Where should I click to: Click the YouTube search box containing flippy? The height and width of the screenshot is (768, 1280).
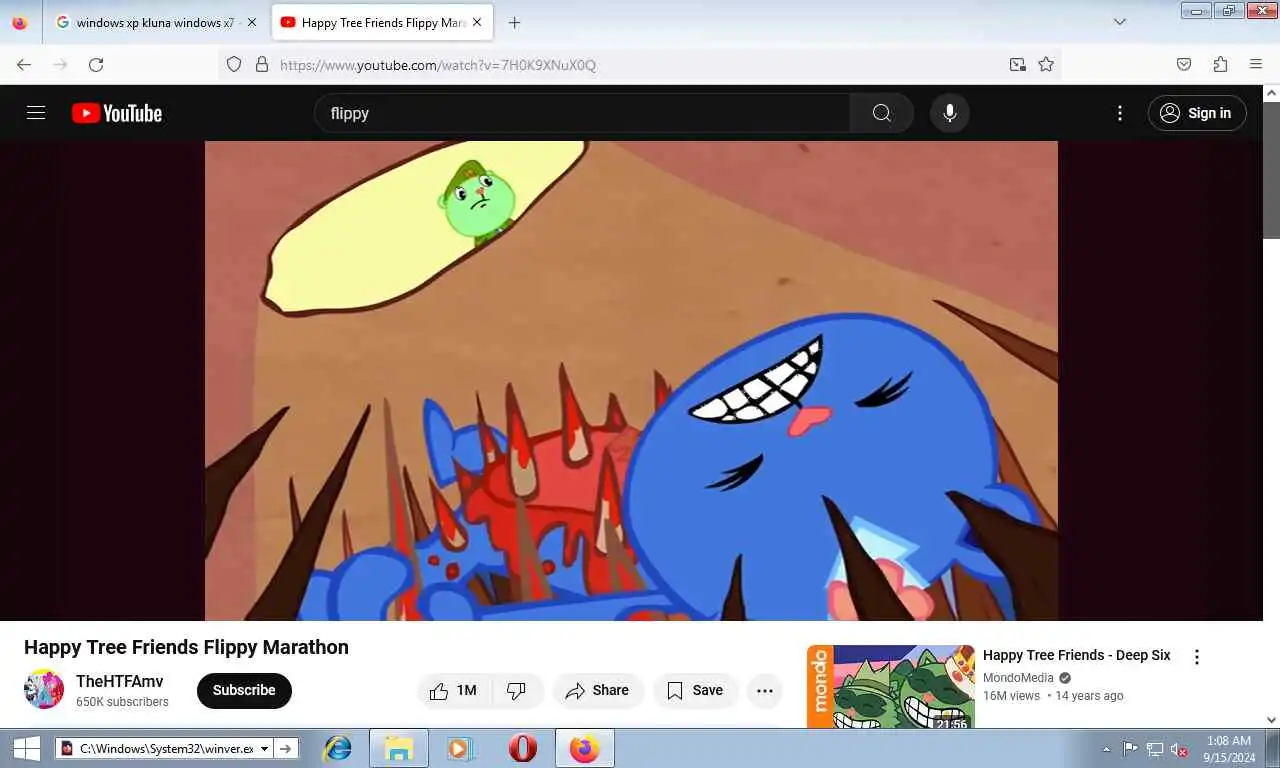point(582,113)
